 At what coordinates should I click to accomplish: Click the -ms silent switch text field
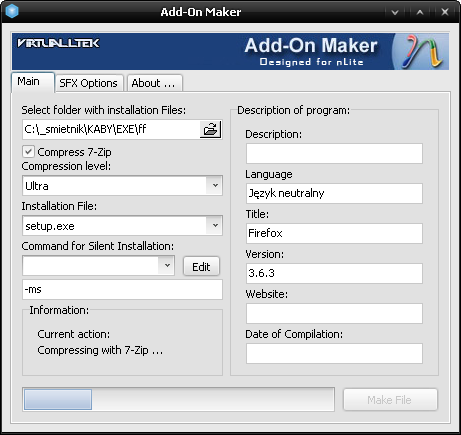point(122,289)
